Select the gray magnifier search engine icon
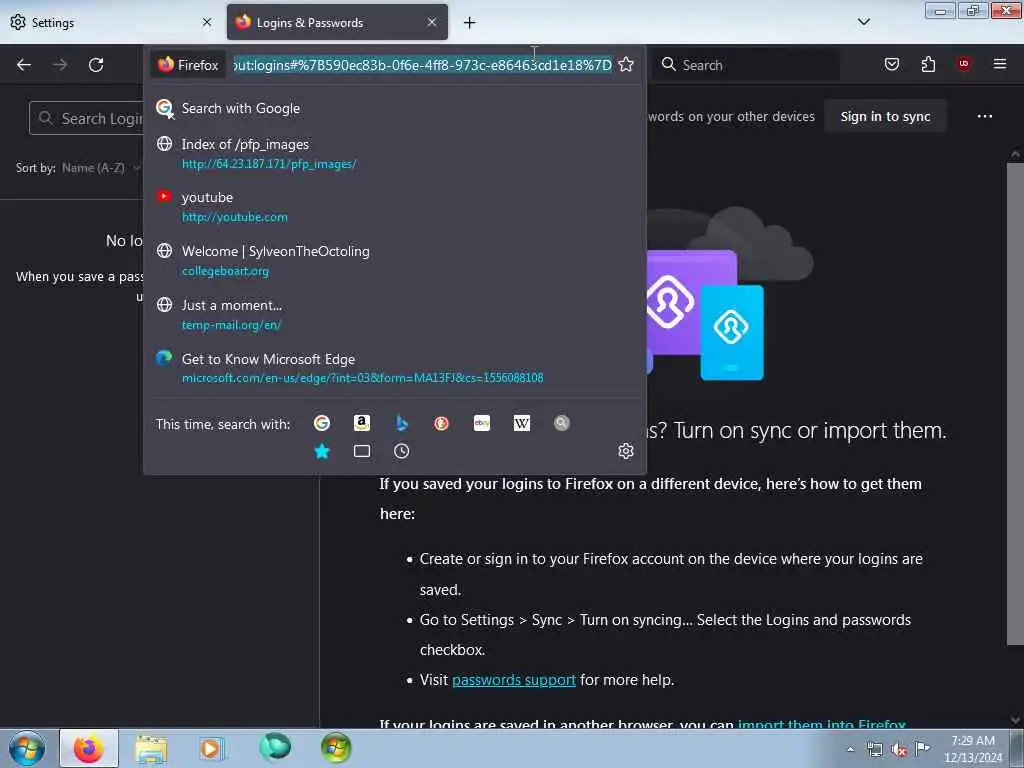Image resolution: width=1024 pixels, height=768 pixels. click(562, 423)
